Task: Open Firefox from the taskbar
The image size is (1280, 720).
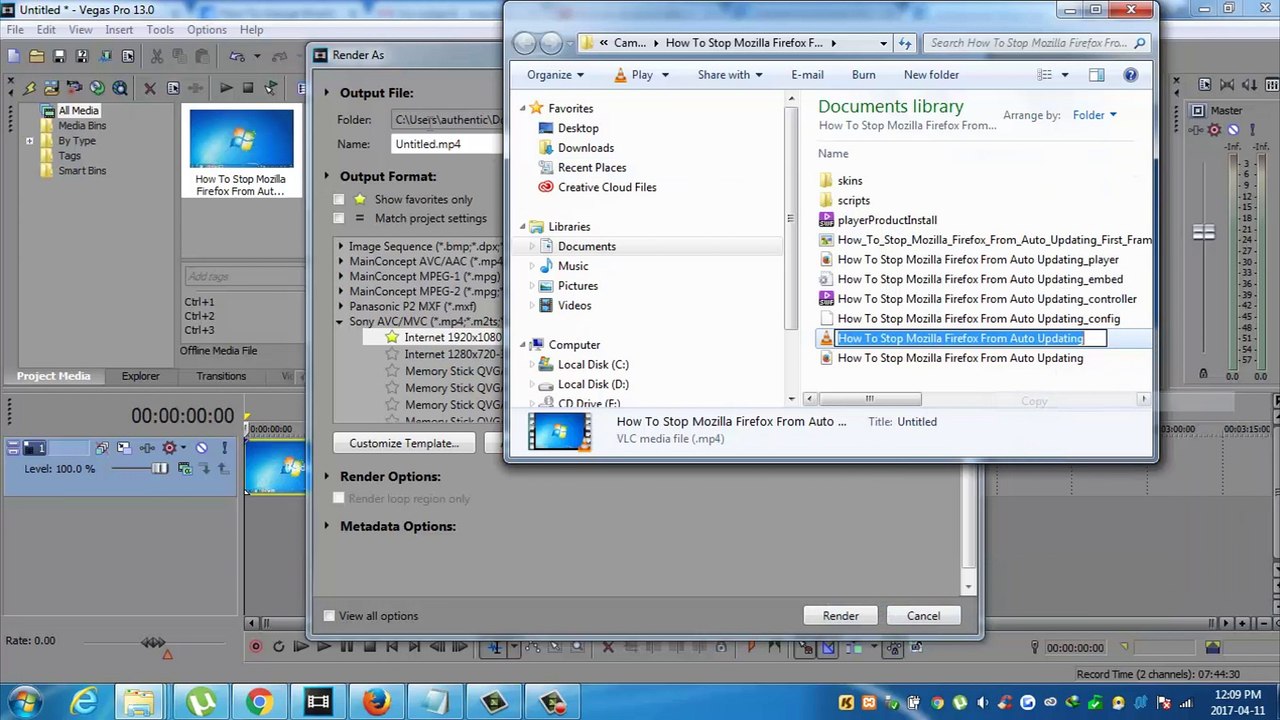Action: pos(377,702)
